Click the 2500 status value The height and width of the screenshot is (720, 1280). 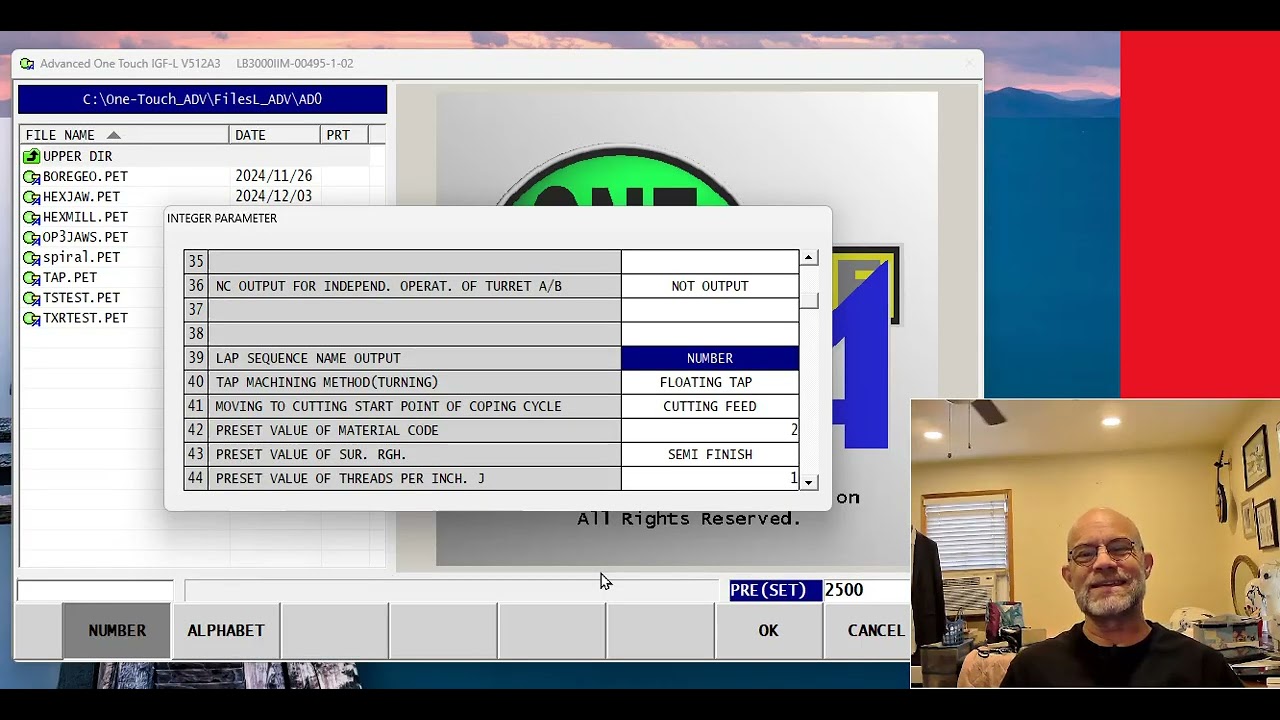click(x=844, y=590)
